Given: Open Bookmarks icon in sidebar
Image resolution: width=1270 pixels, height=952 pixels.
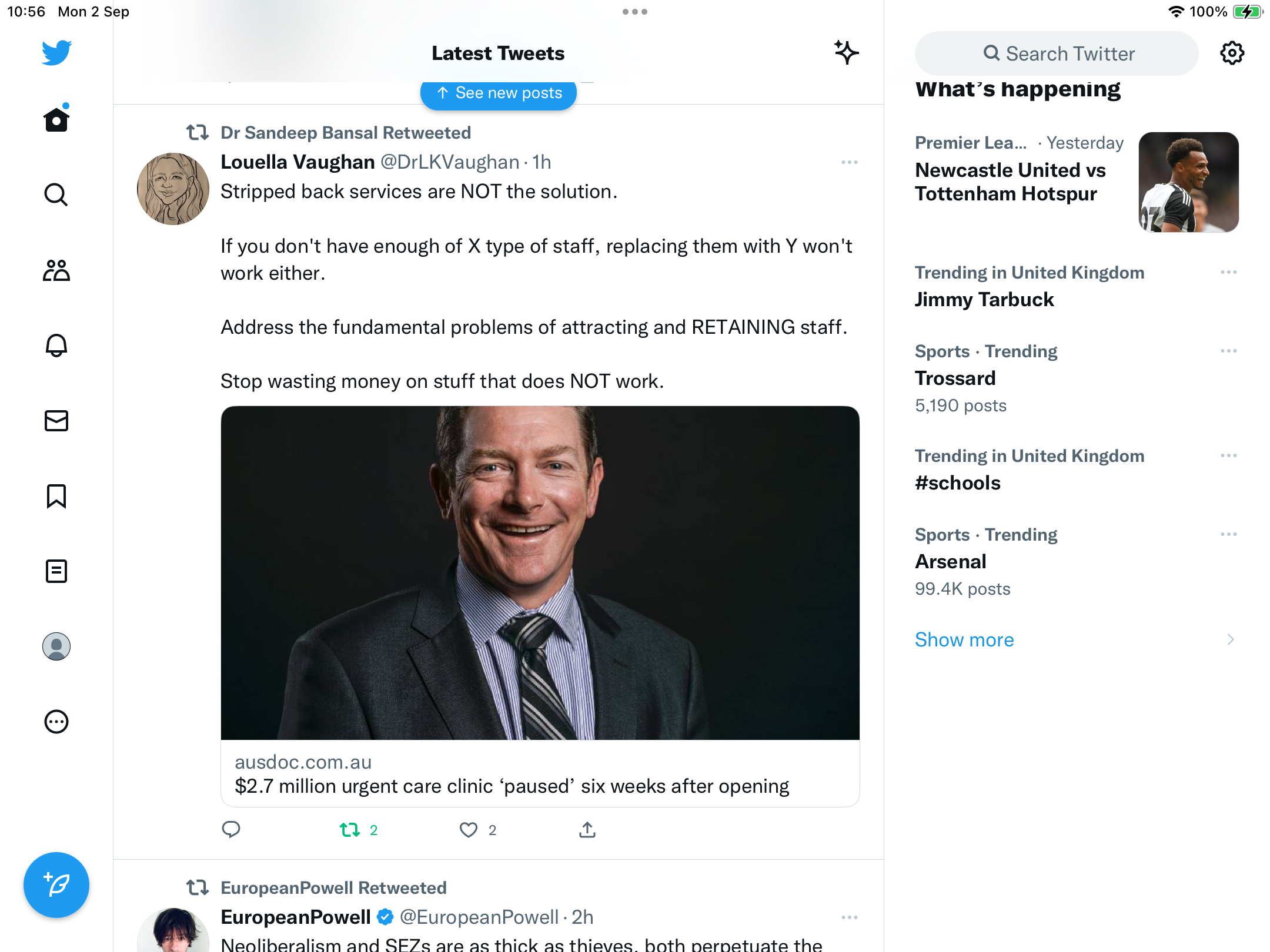Looking at the screenshot, I should 56,496.
